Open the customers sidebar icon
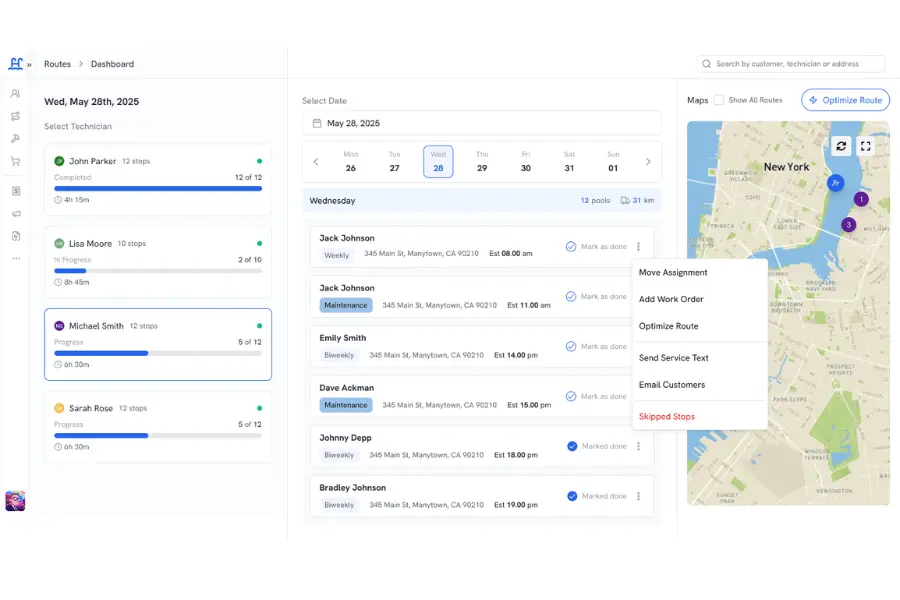Viewport: 900px width, 600px height. [x=15, y=94]
